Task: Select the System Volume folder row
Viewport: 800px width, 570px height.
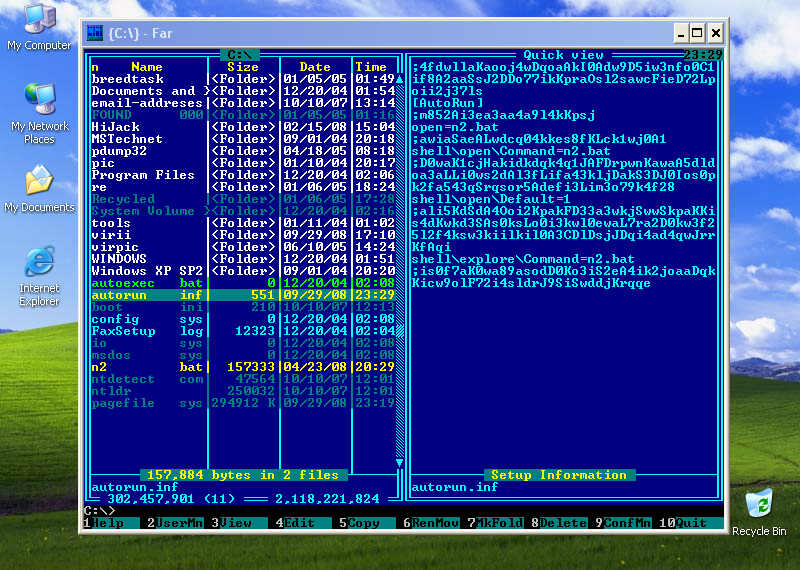Action: coord(243,211)
